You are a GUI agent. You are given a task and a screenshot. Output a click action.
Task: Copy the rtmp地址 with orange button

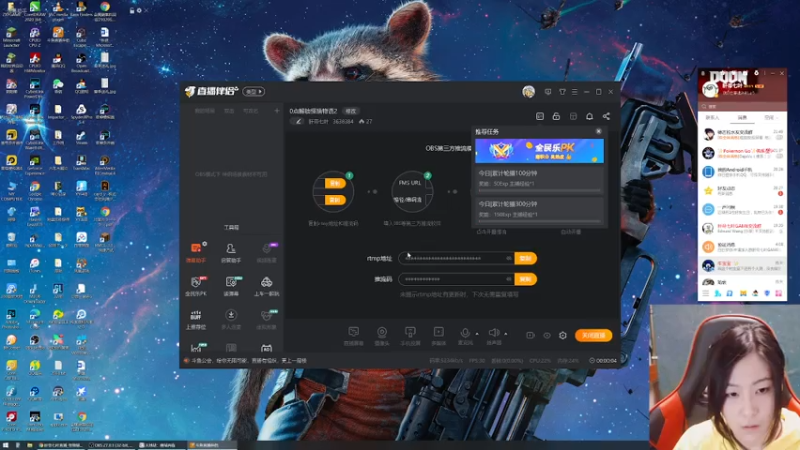526,258
